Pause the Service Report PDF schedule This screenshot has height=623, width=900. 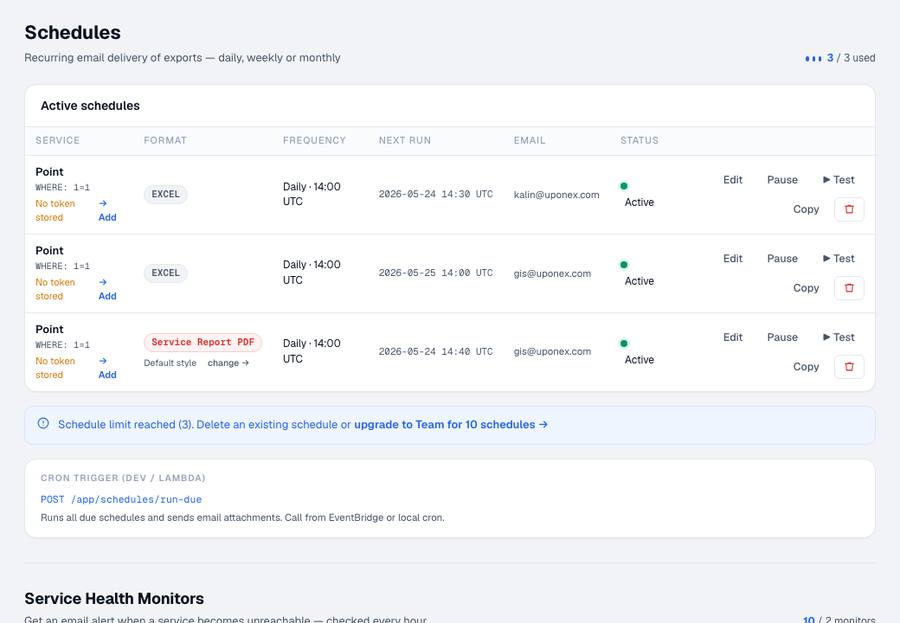782,337
